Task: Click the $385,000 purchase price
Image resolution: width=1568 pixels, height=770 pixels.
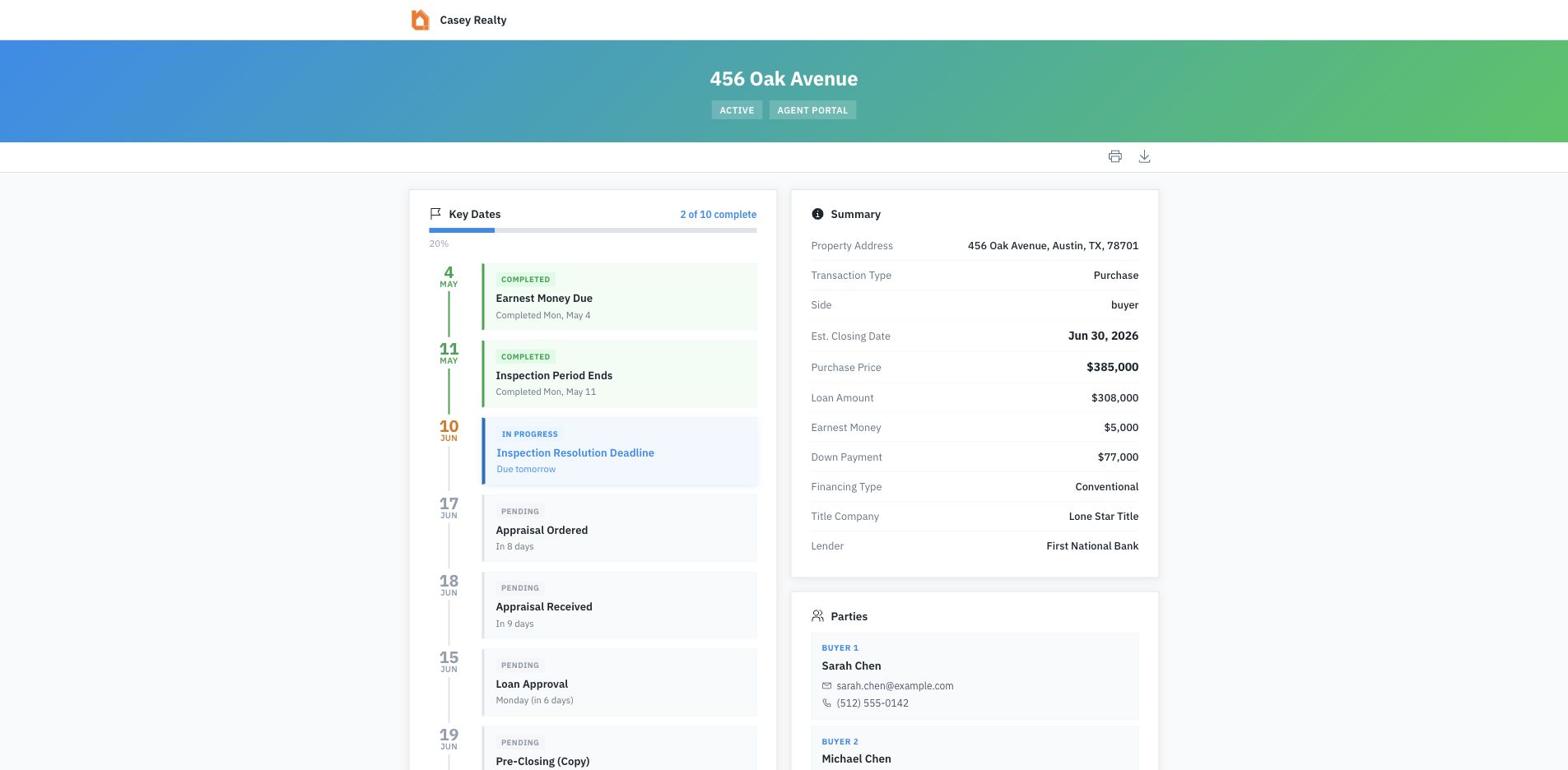Action: (1112, 367)
